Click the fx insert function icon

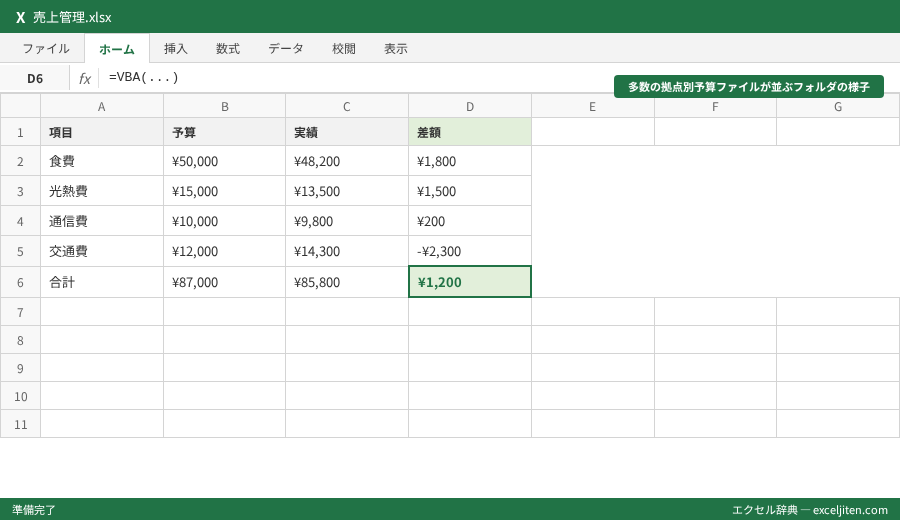coord(84,78)
